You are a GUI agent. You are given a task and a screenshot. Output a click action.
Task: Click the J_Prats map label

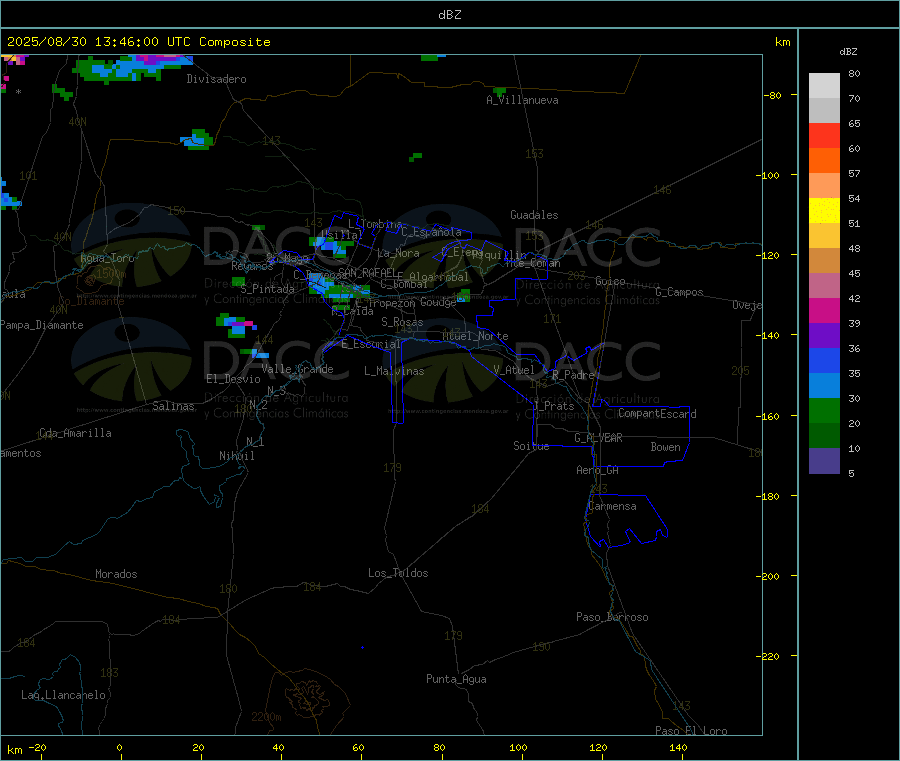[553, 406]
